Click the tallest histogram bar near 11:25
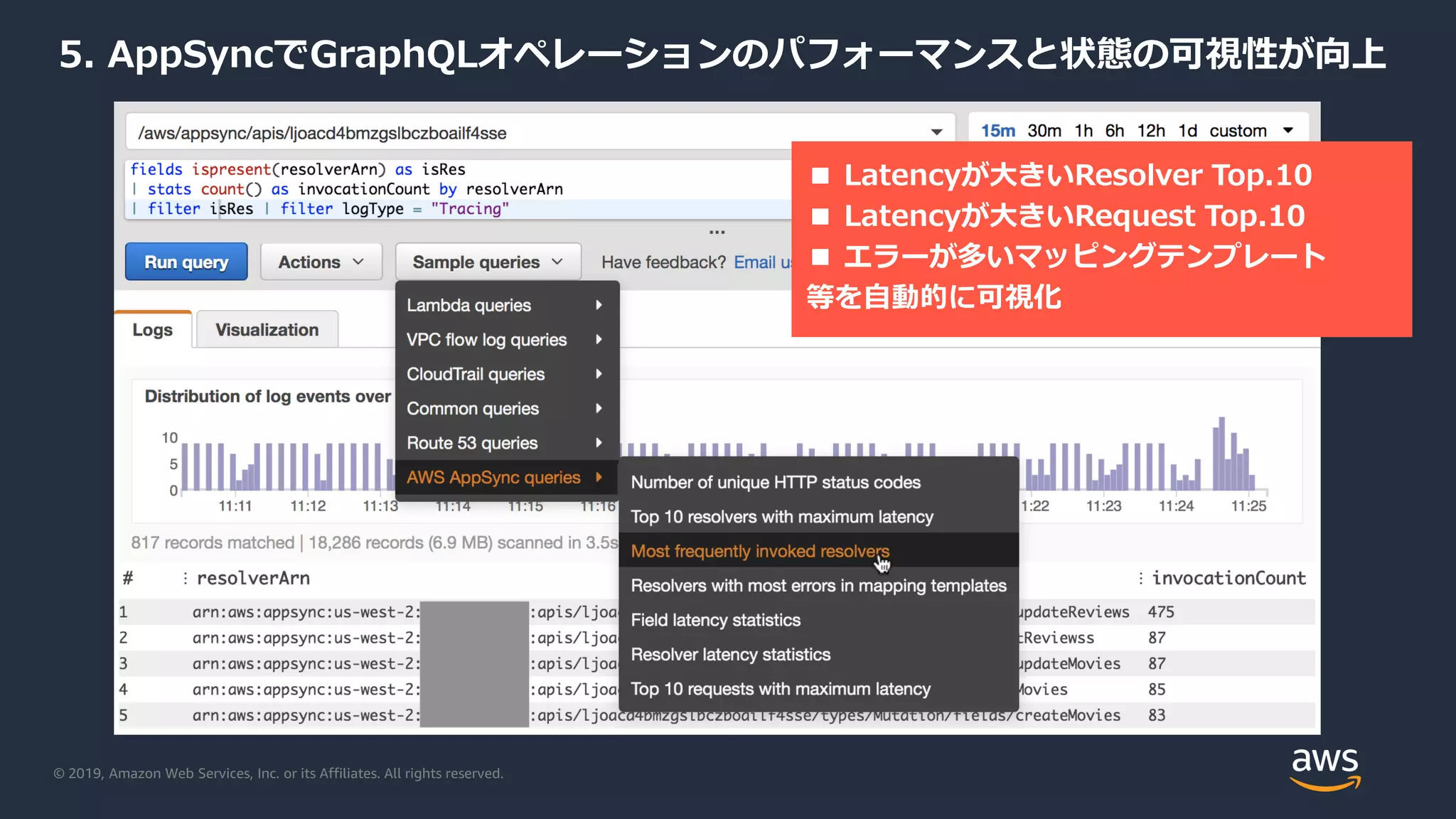Screen dimensions: 1456x819 [x=1221, y=454]
